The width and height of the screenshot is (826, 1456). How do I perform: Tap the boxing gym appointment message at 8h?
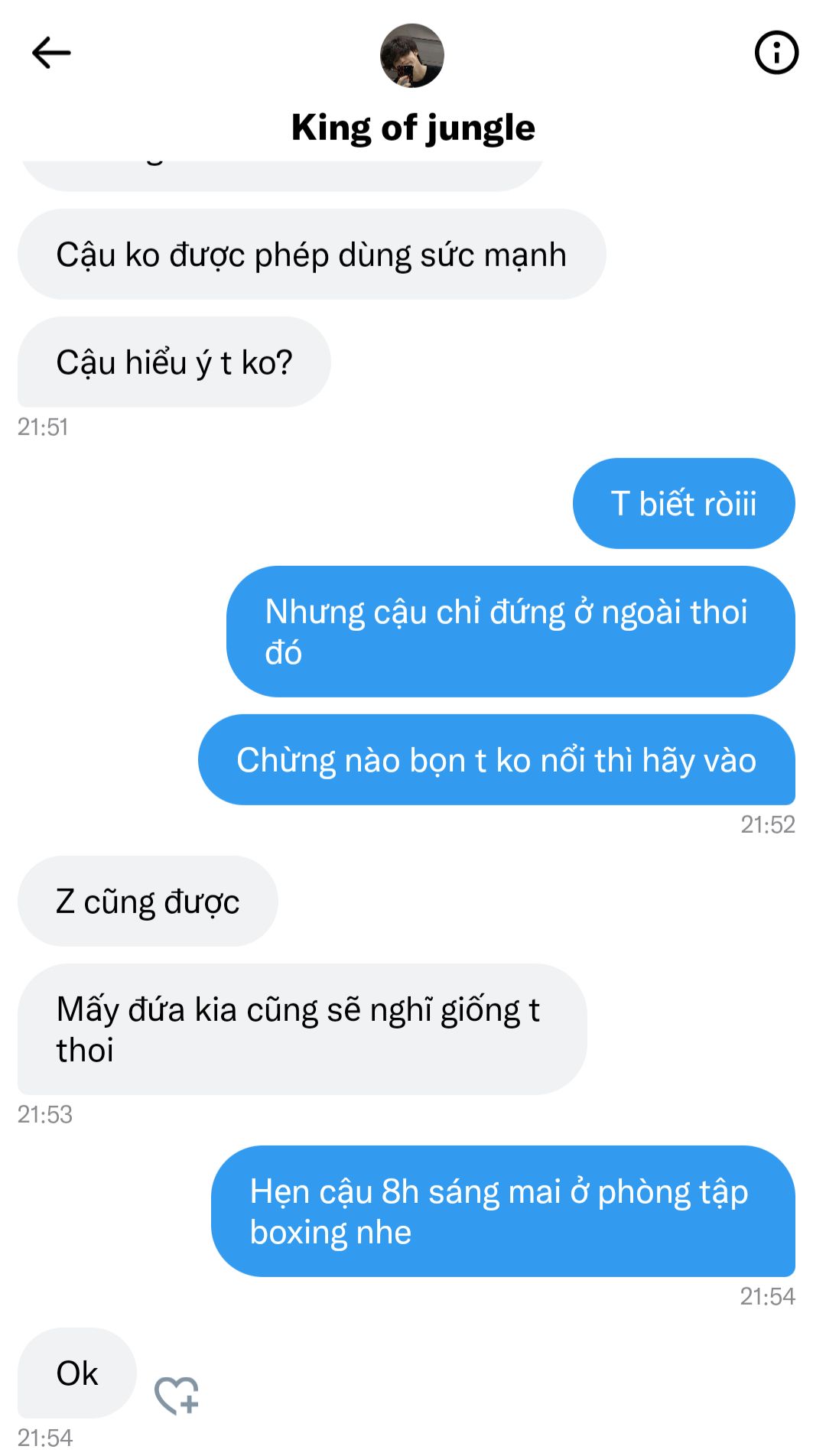(x=503, y=1211)
